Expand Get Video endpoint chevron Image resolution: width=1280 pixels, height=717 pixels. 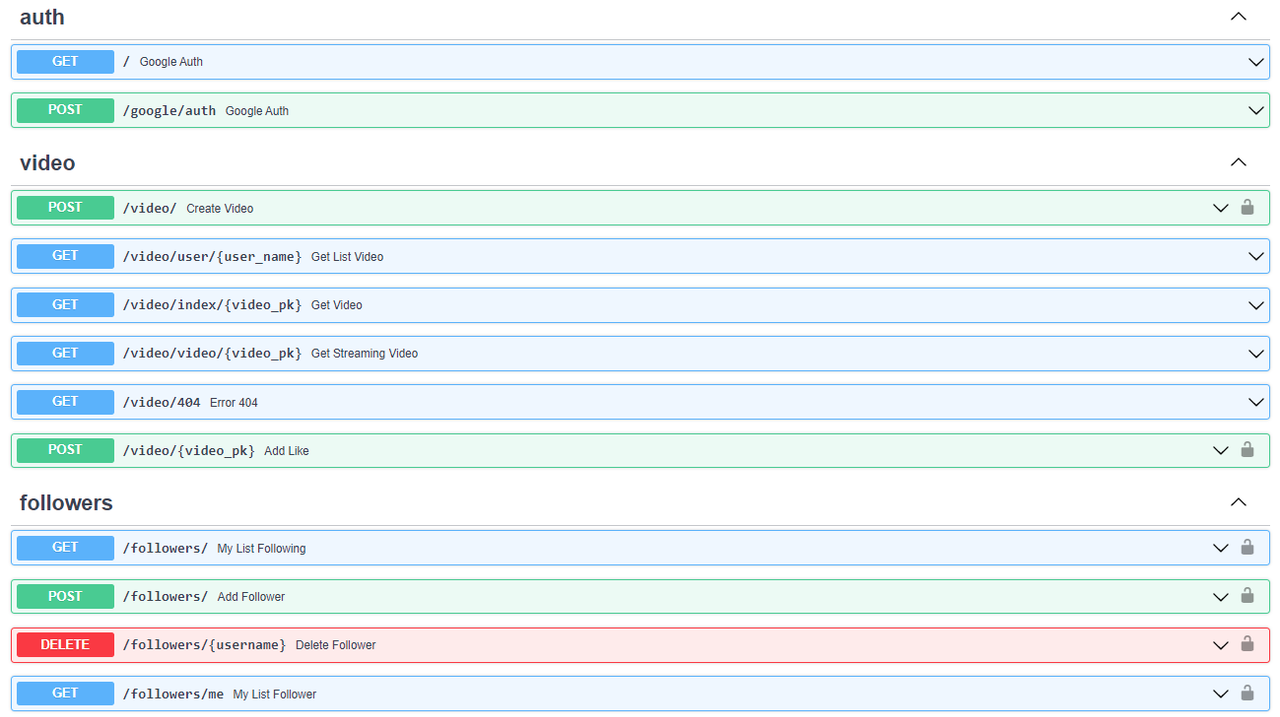(1257, 305)
